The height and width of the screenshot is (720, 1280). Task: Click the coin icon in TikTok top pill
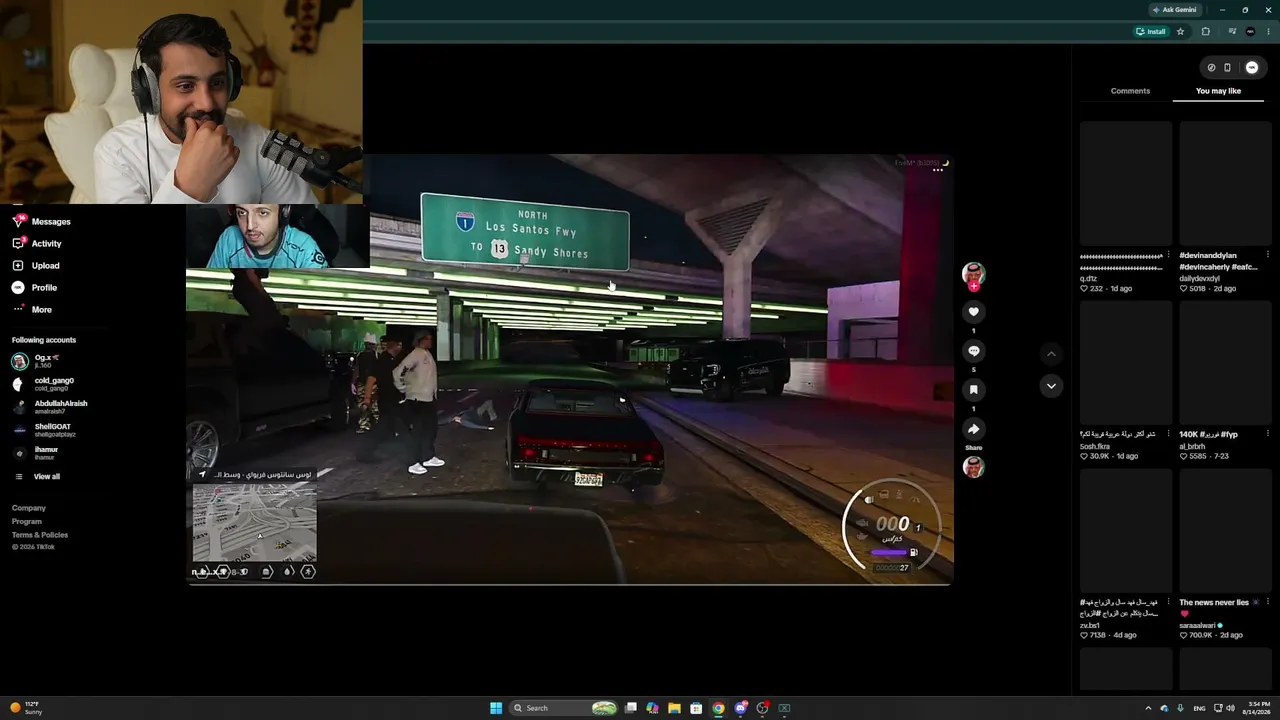[x=1211, y=68]
